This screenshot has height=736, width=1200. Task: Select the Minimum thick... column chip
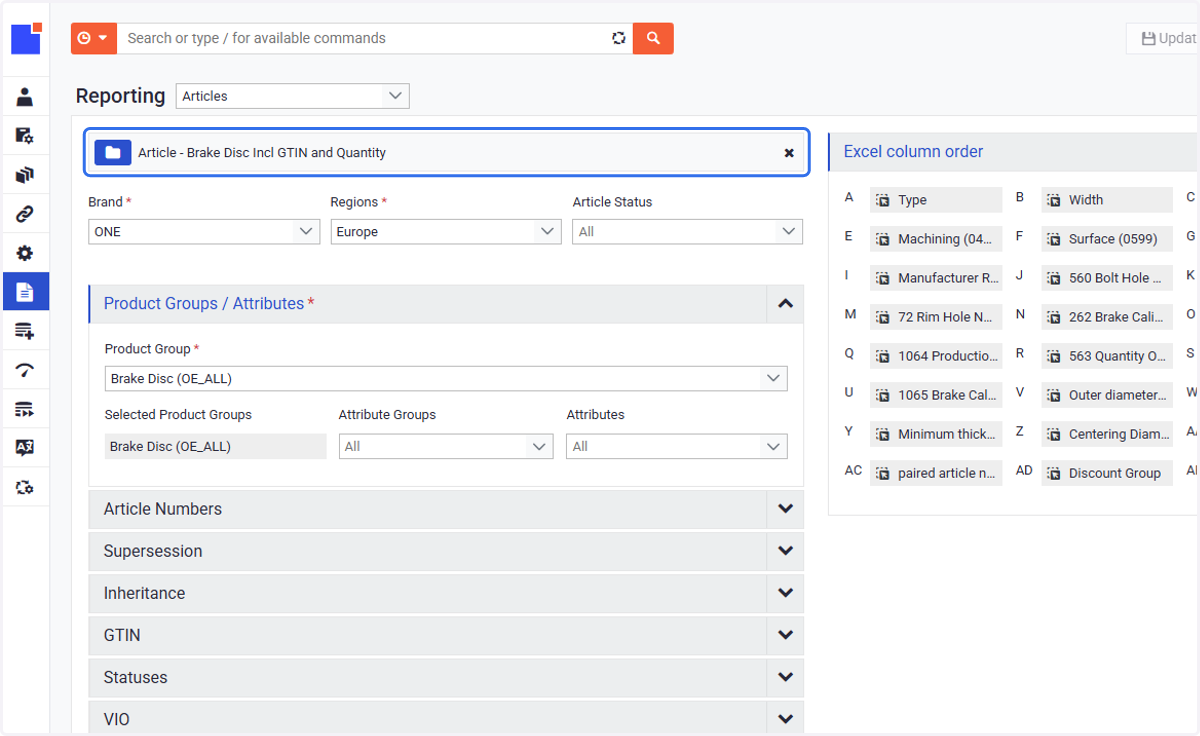pos(936,434)
